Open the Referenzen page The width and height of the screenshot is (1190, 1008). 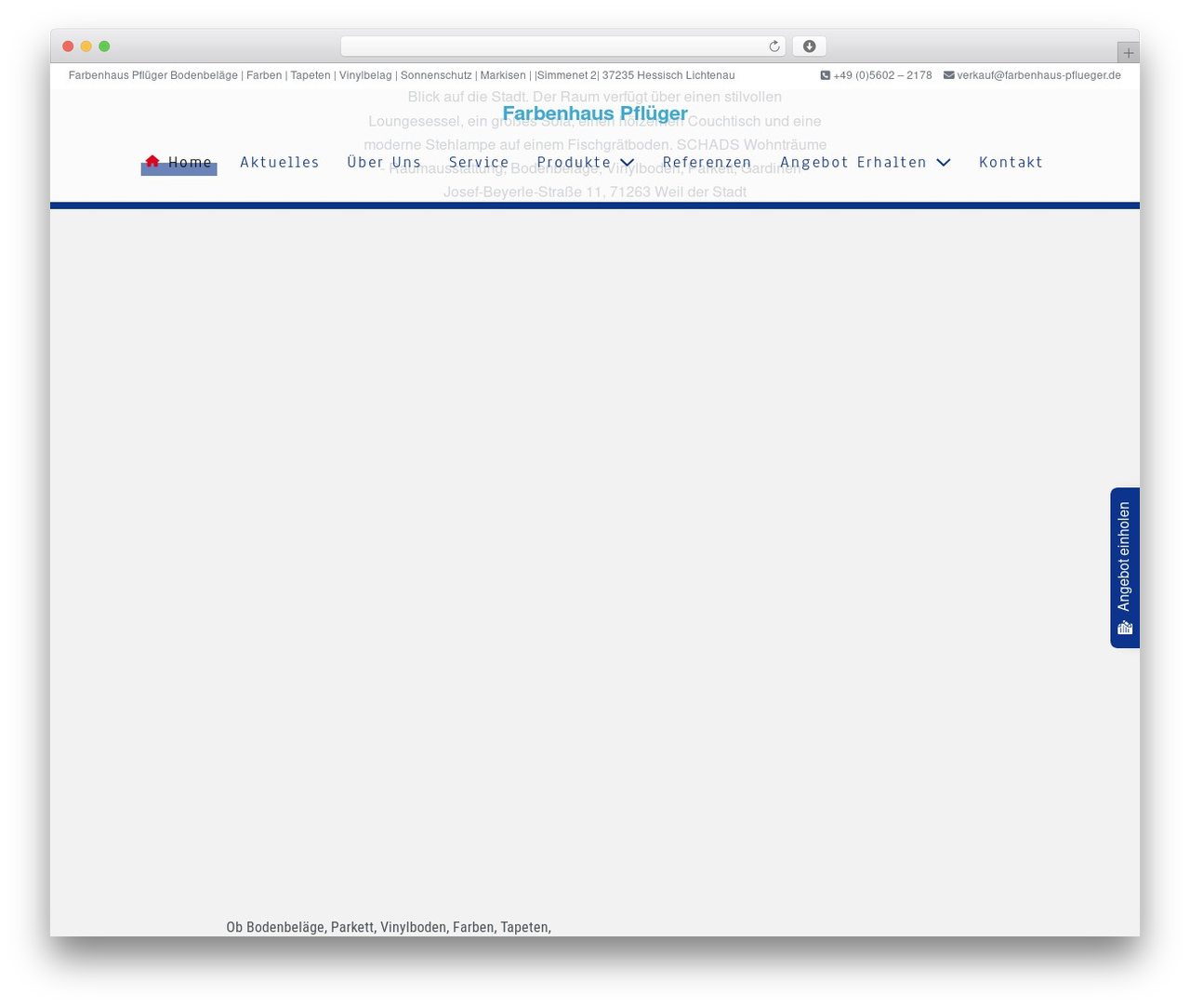[707, 163]
